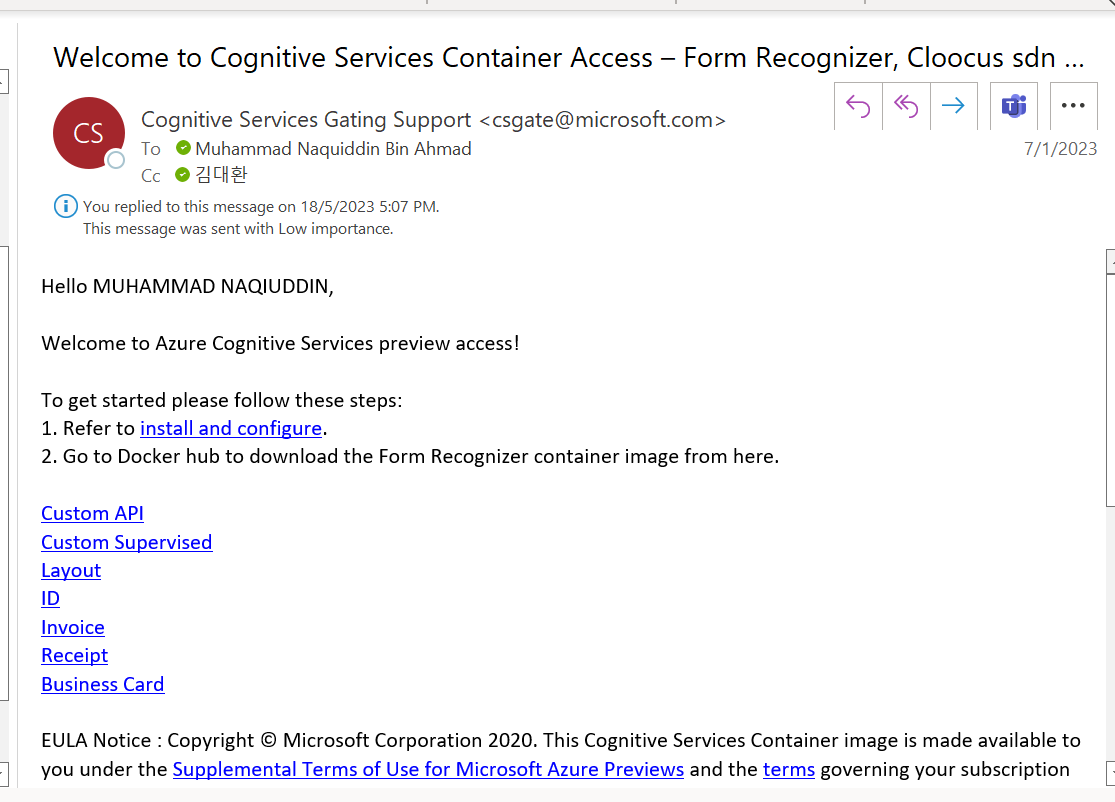Open the Custom API link
This screenshot has width=1115, height=802.
tap(92, 513)
